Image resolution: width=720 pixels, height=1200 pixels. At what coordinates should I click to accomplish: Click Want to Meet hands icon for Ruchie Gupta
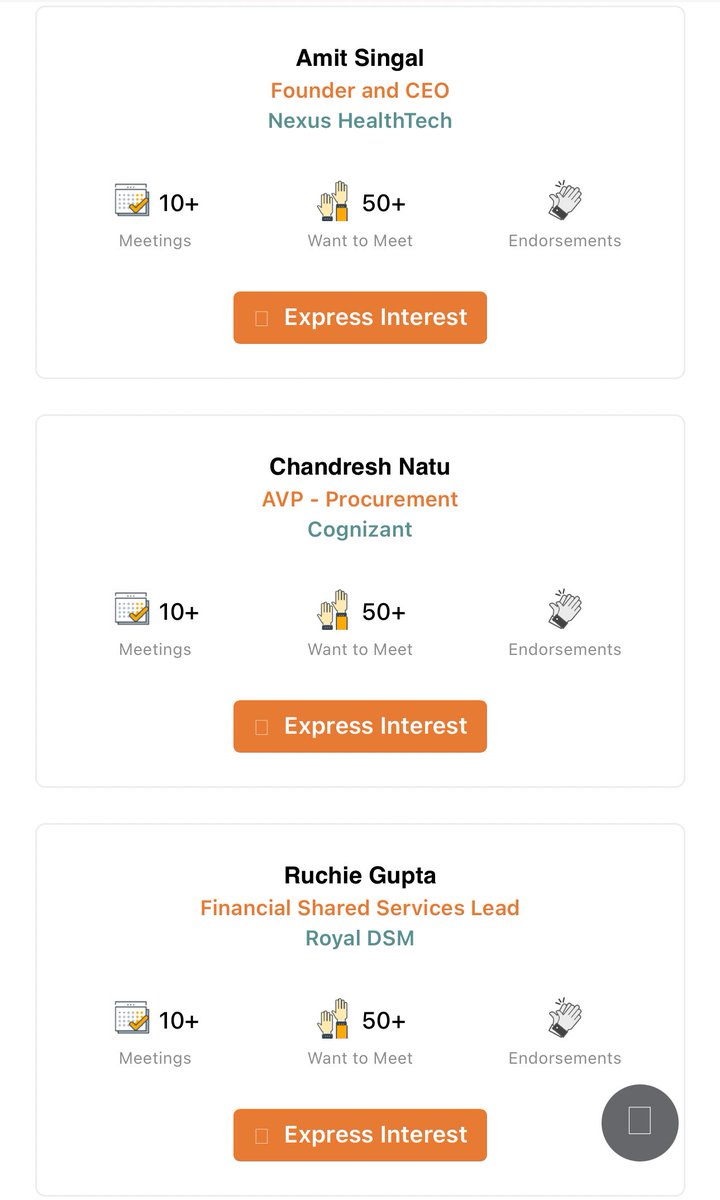click(x=333, y=1018)
